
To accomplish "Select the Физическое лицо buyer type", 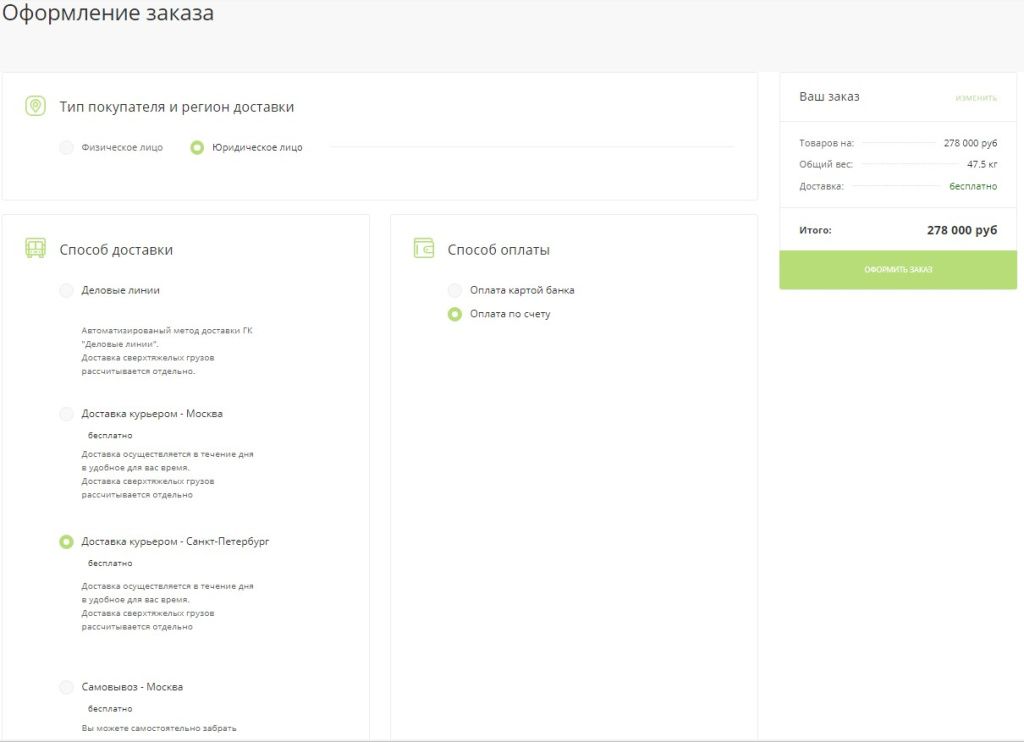I will 66,148.
